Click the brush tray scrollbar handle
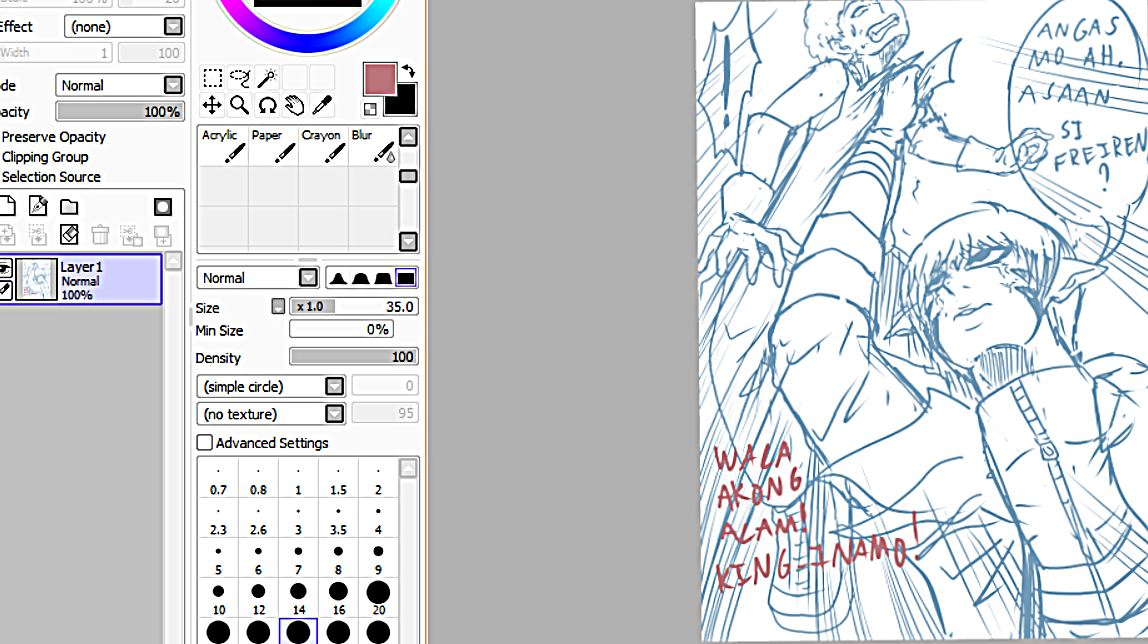Viewport: 1148px width, 644px height. pos(409,176)
